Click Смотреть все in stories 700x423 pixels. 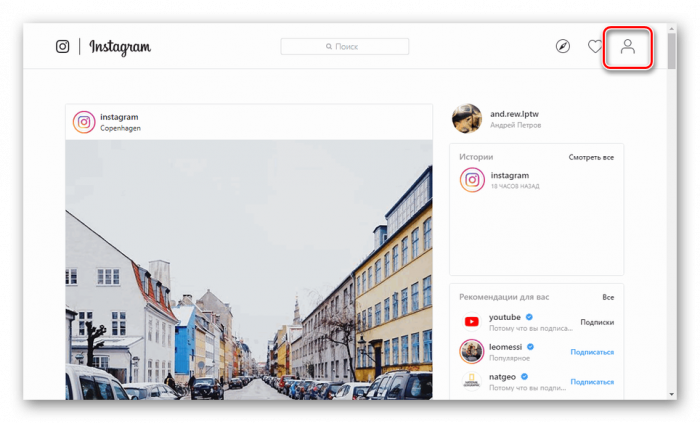pyautogui.click(x=591, y=157)
